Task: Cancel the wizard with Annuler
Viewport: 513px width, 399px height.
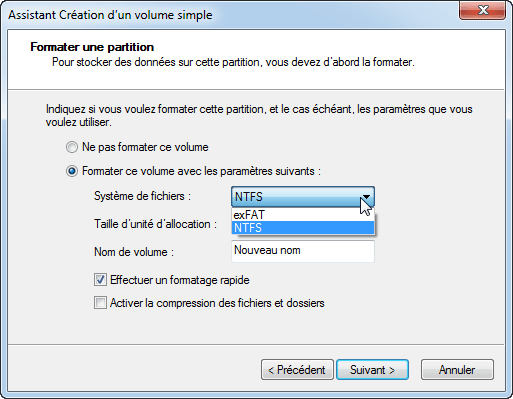Action: 457,369
